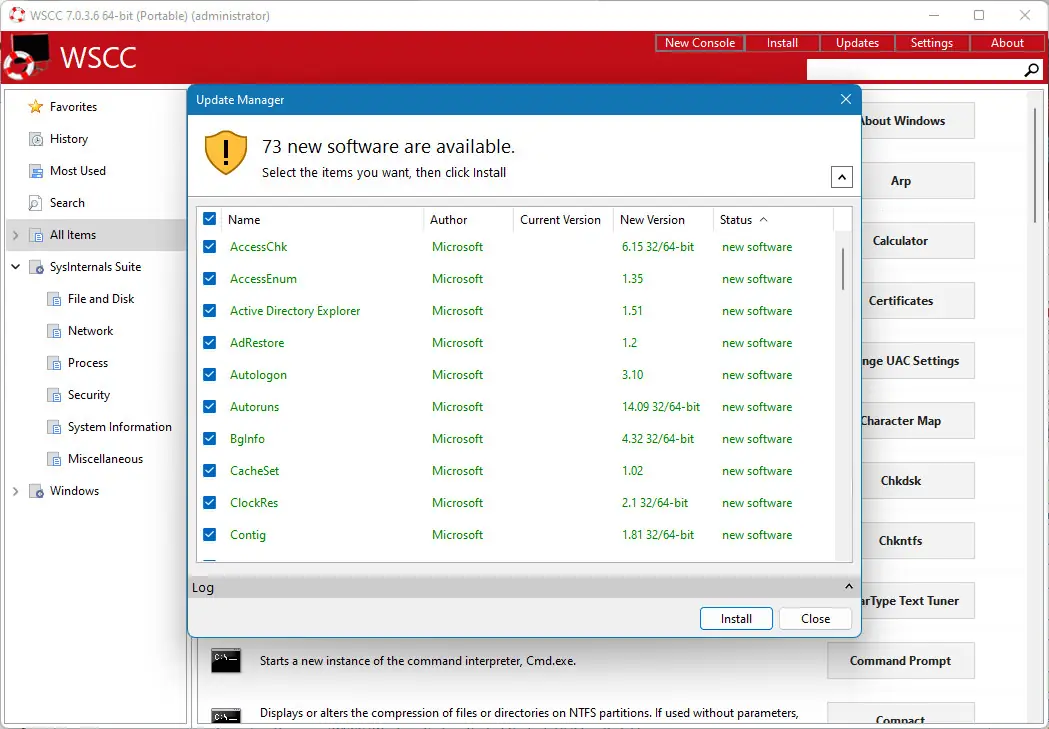Uncheck the Autologon checkbox
This screenshot has width=1049, height=729.
(209, 375)
